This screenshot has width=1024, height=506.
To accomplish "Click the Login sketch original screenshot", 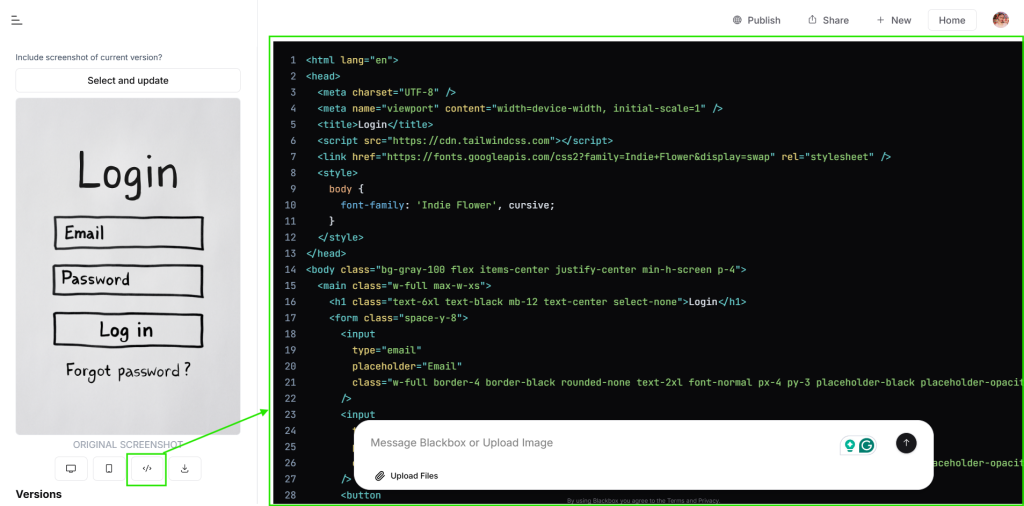I will (128, 266).
